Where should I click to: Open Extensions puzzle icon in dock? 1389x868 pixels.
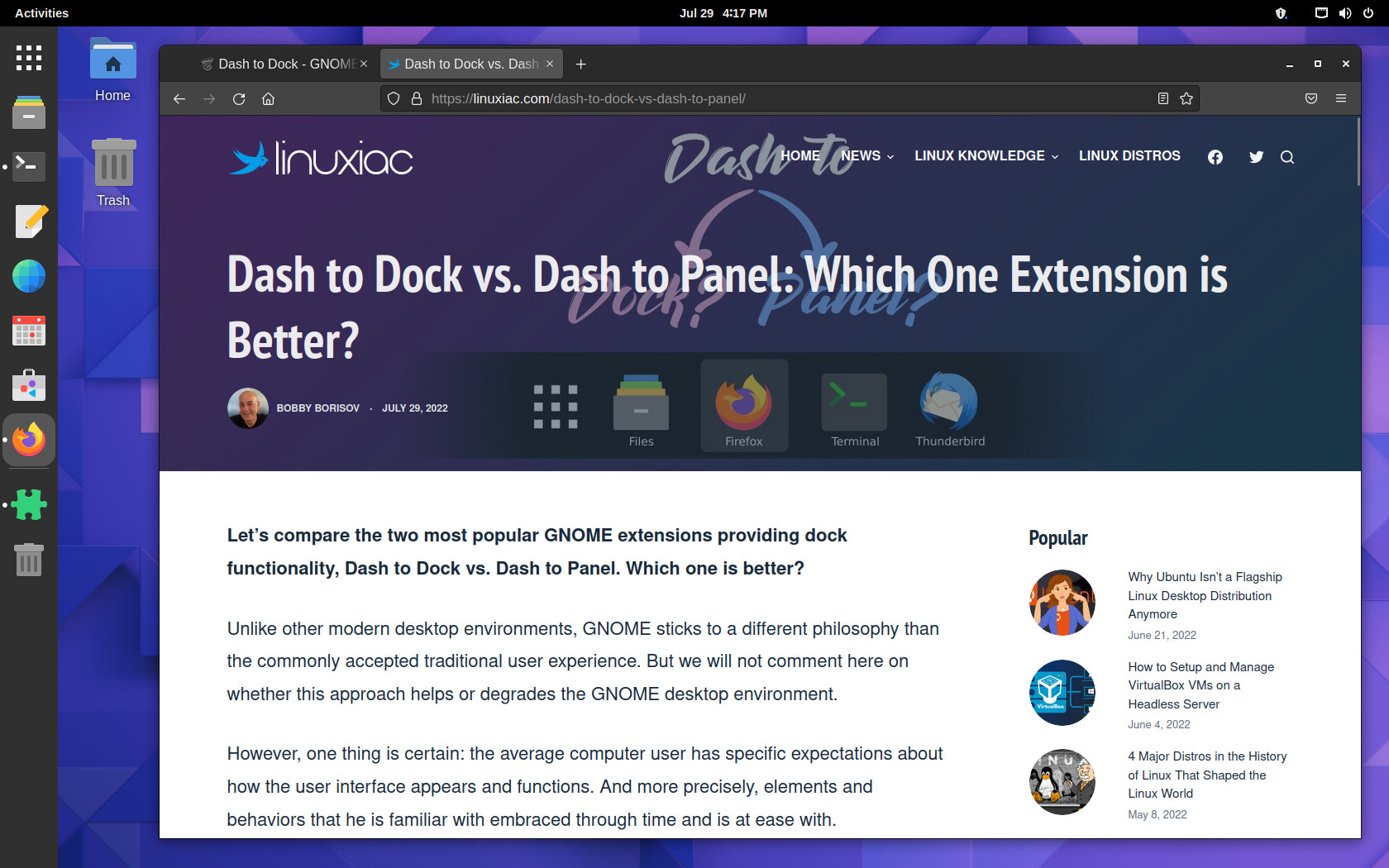click(29, 504)
